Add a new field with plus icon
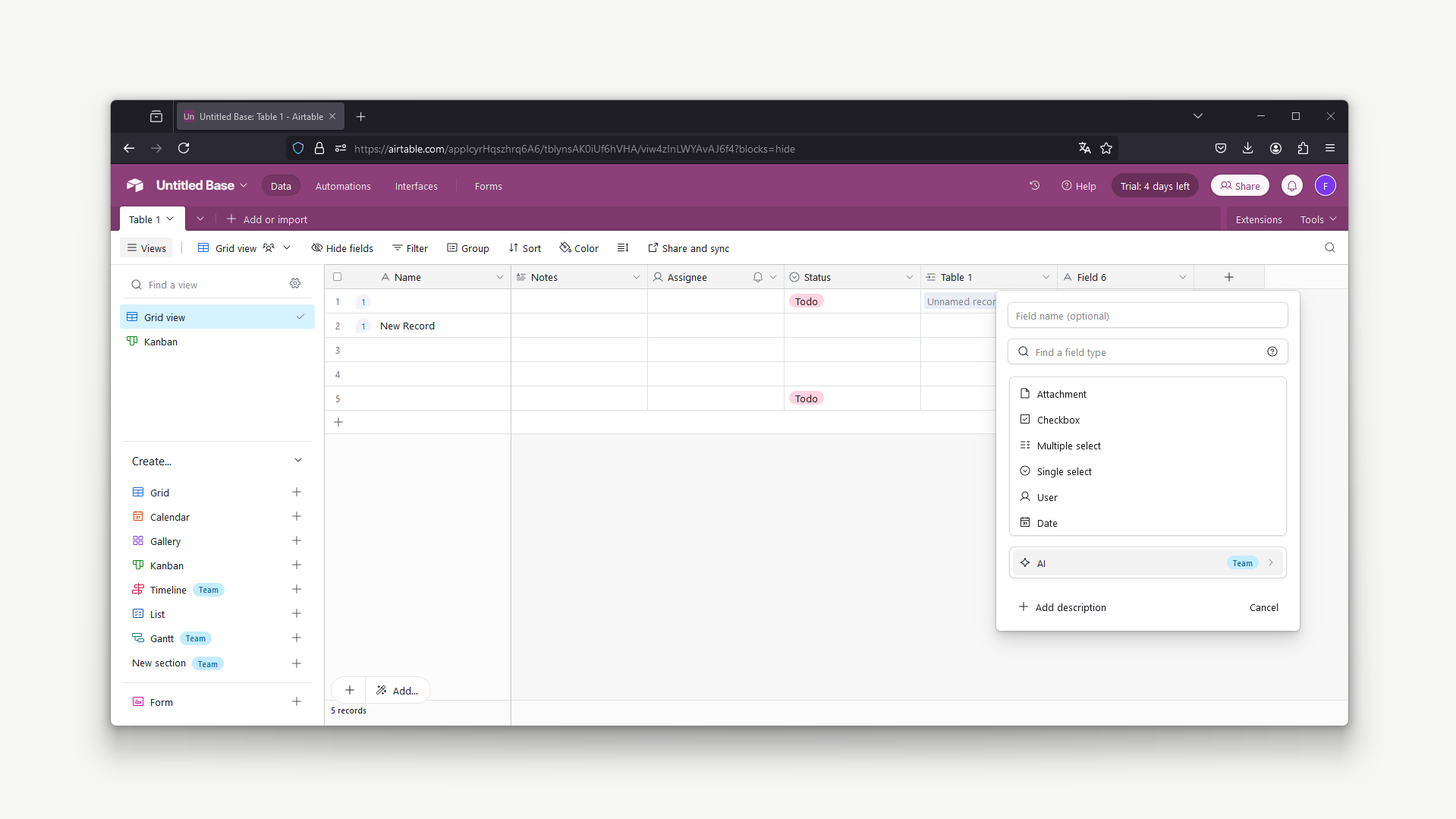 click(x=1228, y=277)
